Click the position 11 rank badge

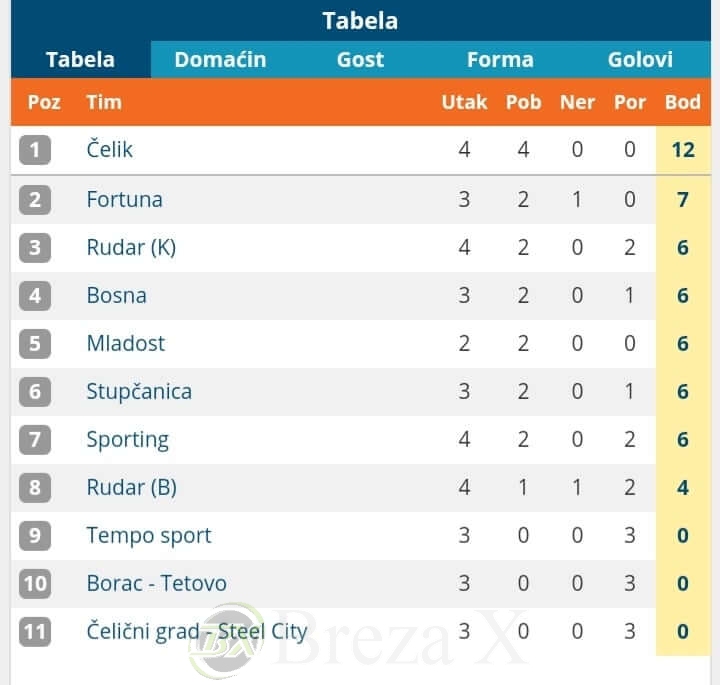pos(35,631)
